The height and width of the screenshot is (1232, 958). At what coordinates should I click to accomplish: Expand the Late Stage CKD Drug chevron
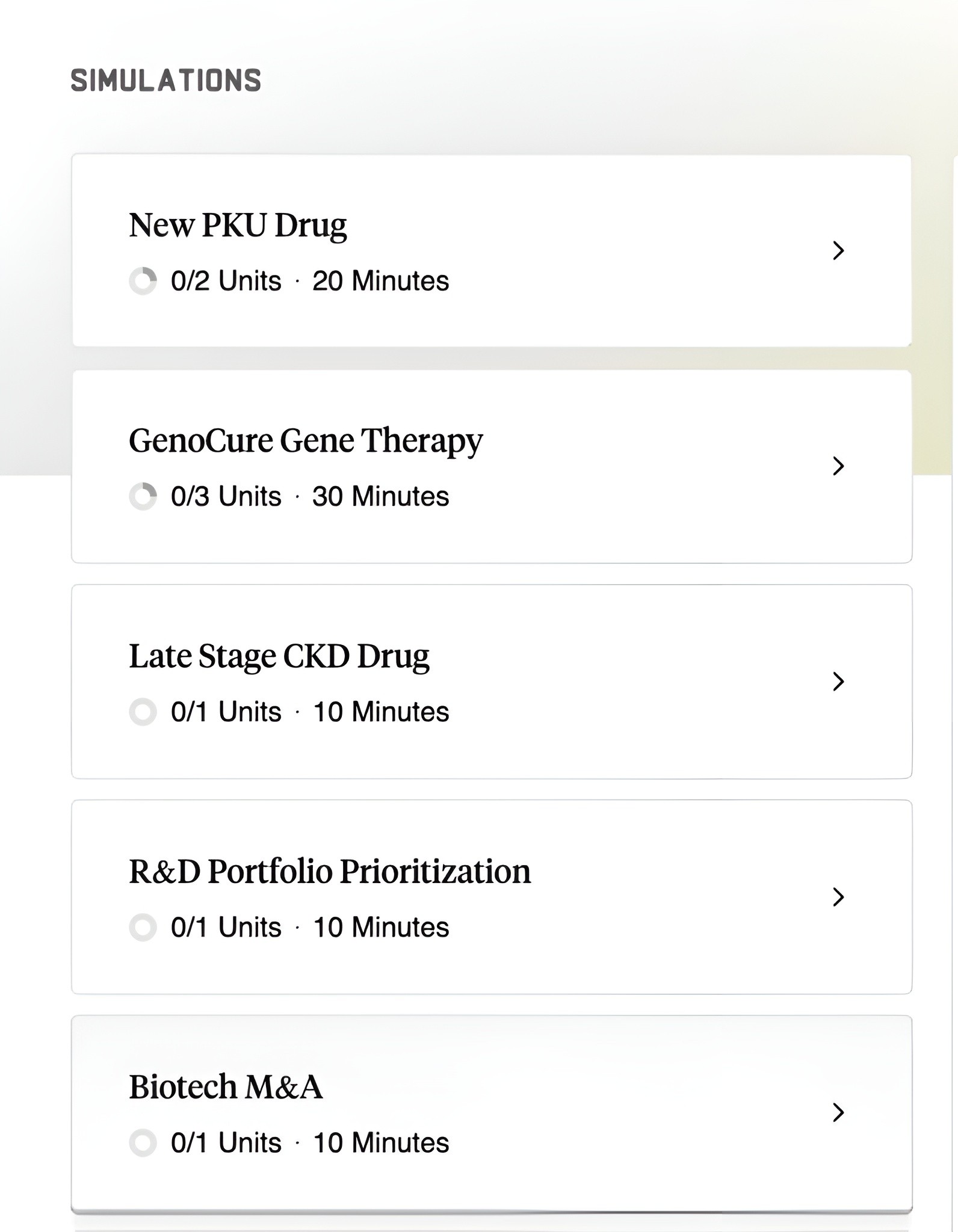pyautogui.click(x=838, y=682)
